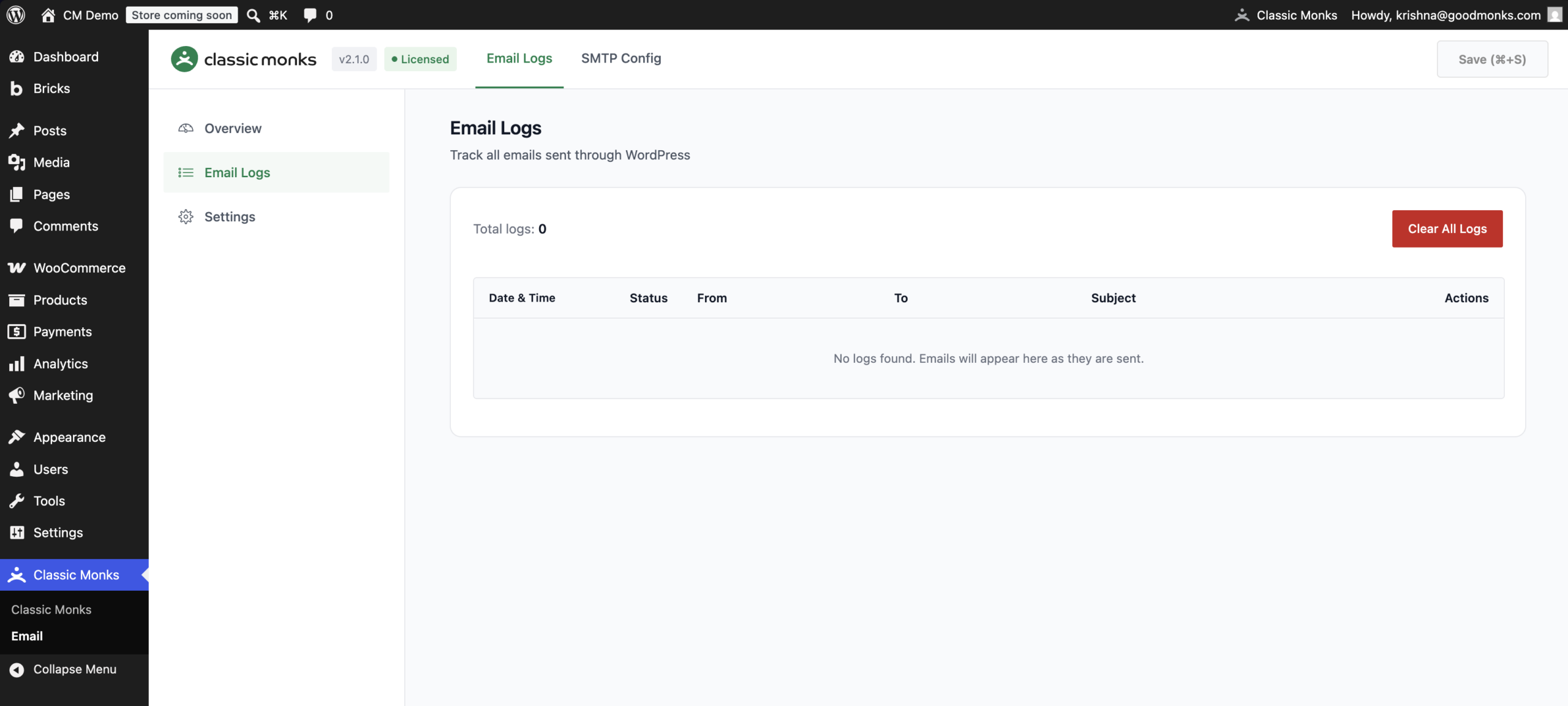The height and width of the screenshot is (706, 1568).
Task: Click the green classic monks logo
Action: (244, 59)
